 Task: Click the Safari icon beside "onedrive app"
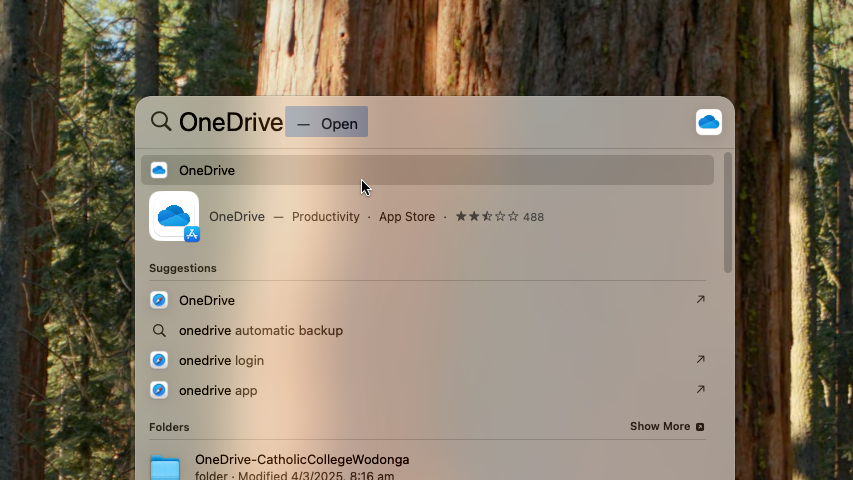coord(159,390)
